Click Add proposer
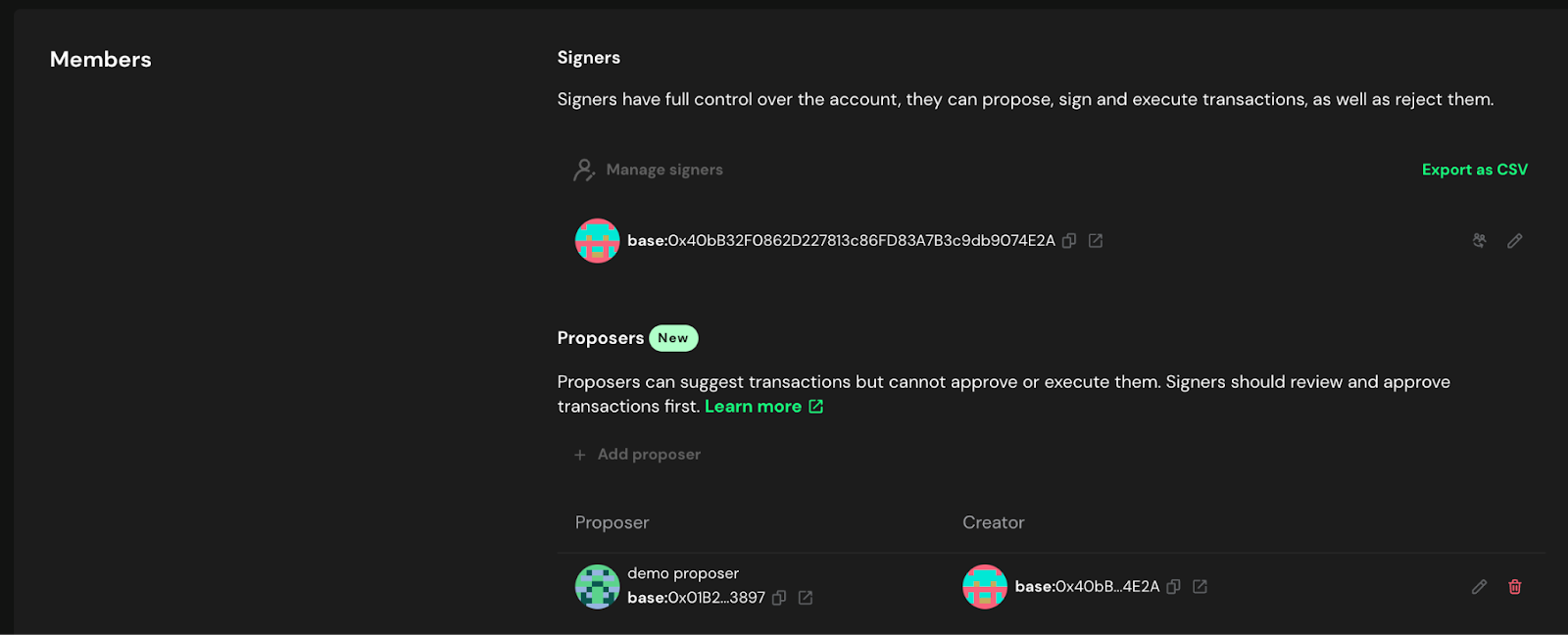 click(648, 454)
